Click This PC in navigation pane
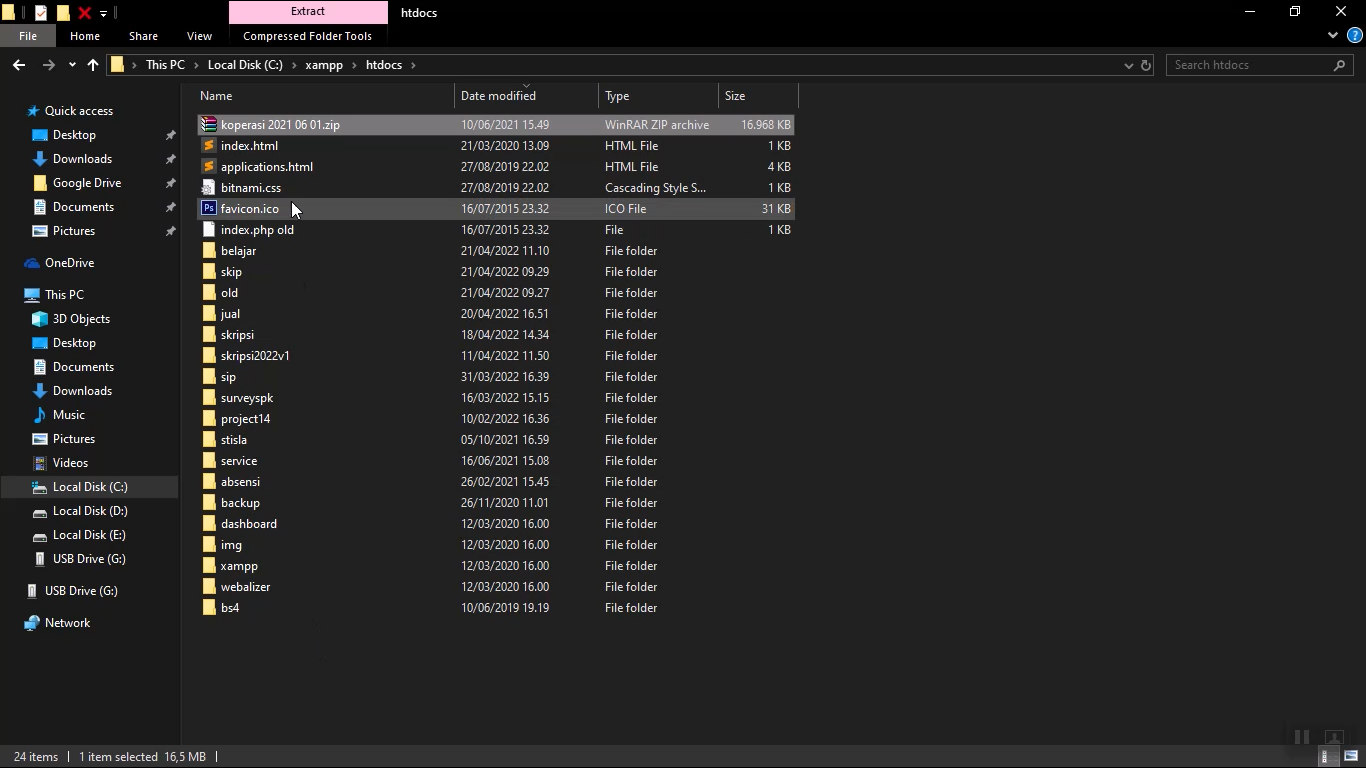 click(64, 295)
